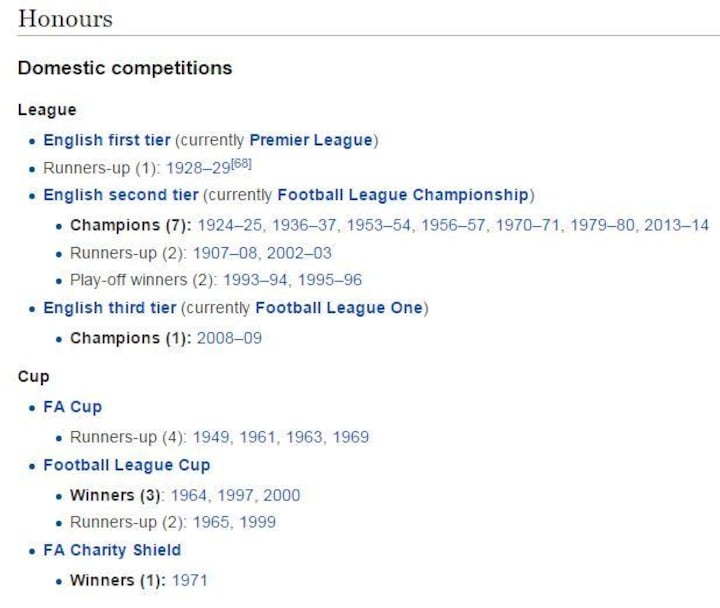Viewport: 720px width, 608px height.
Task: Click the FA Cup link
Action: pyautogui.click(x=72, y=407)
